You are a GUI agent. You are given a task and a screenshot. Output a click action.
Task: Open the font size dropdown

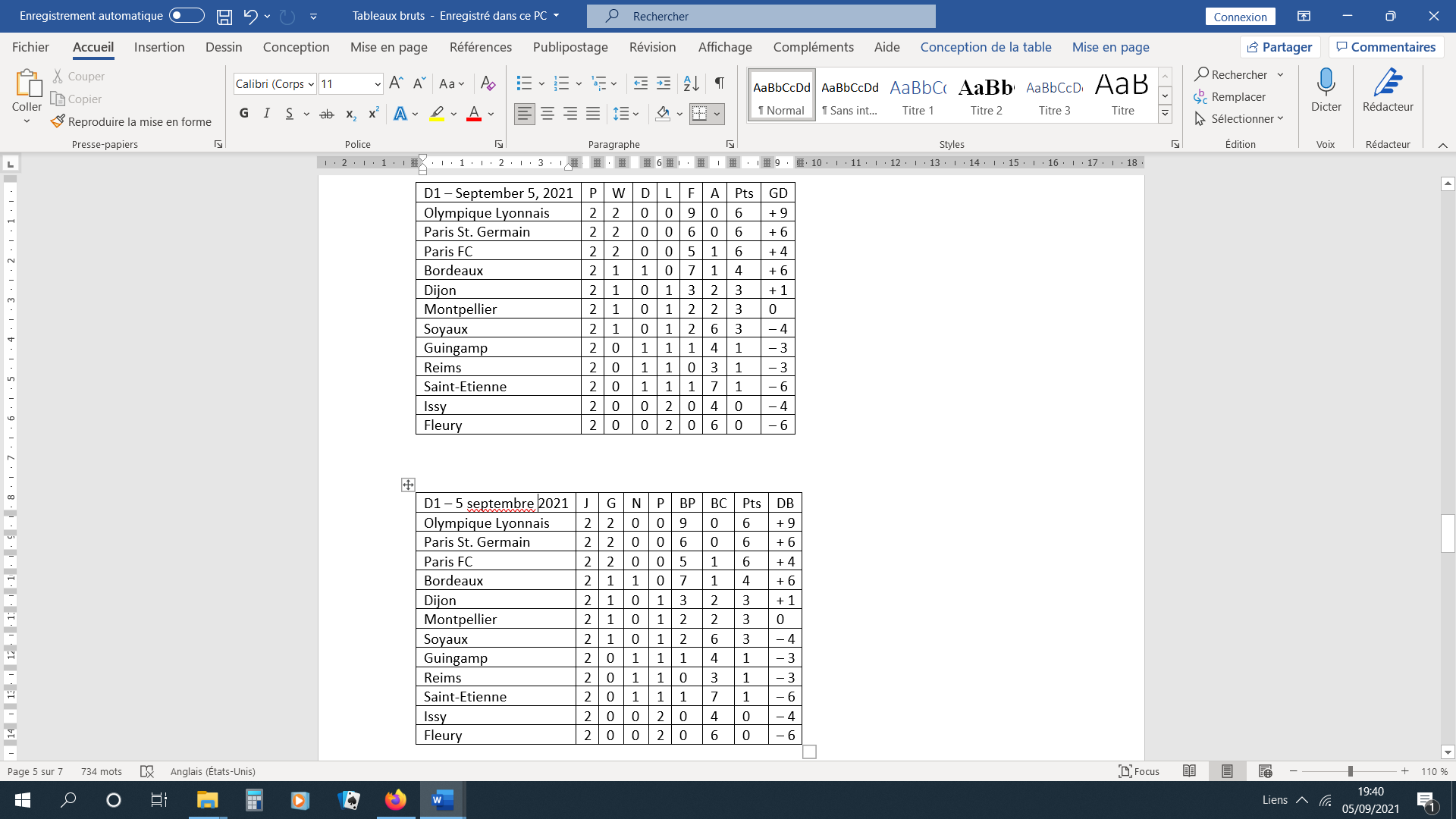(x=377, y=84)
